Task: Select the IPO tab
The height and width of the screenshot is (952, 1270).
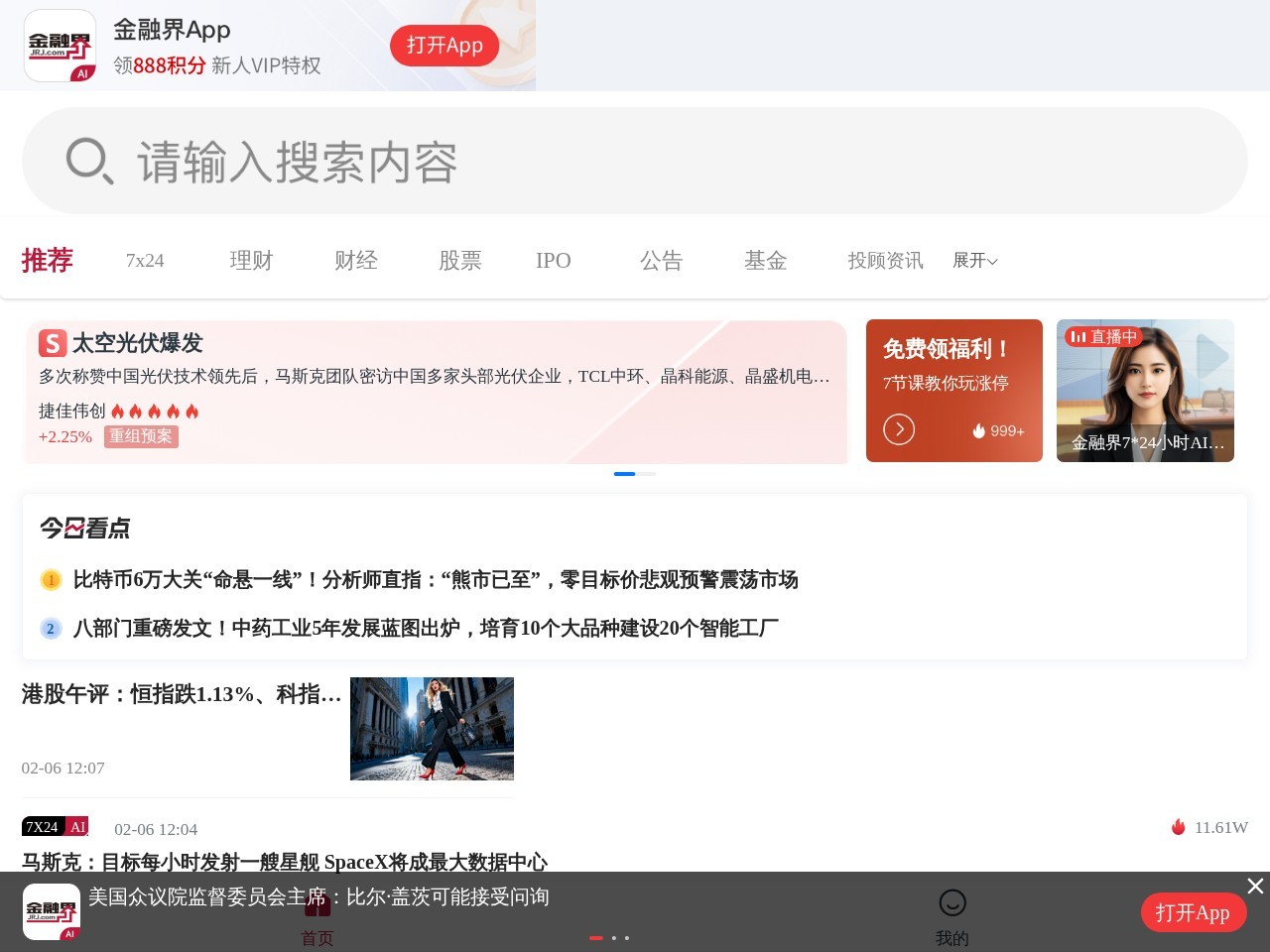Action: [x=554, y=261]
